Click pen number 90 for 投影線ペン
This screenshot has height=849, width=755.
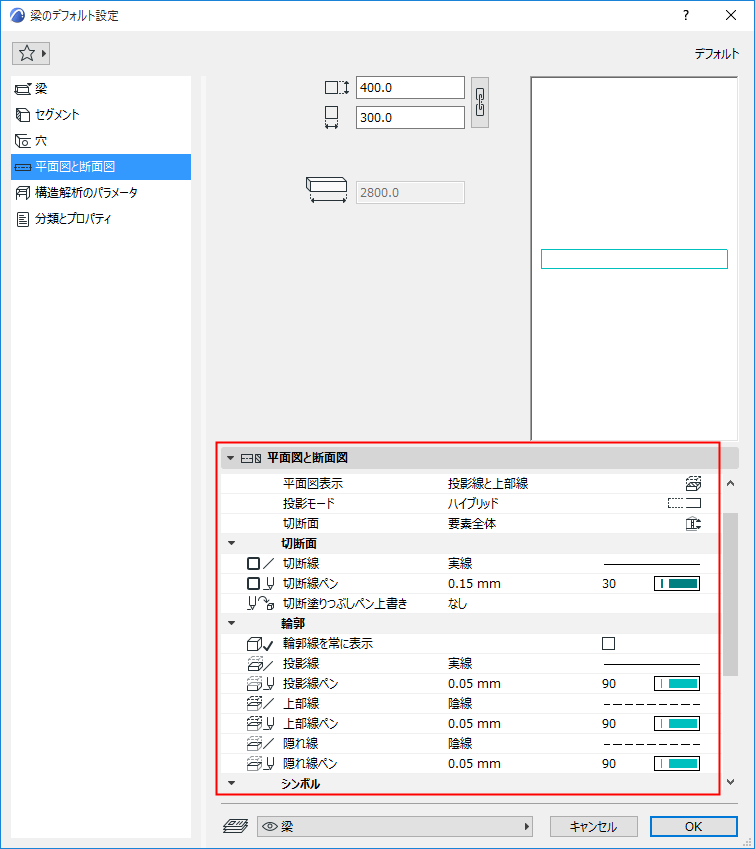point(609,683)
